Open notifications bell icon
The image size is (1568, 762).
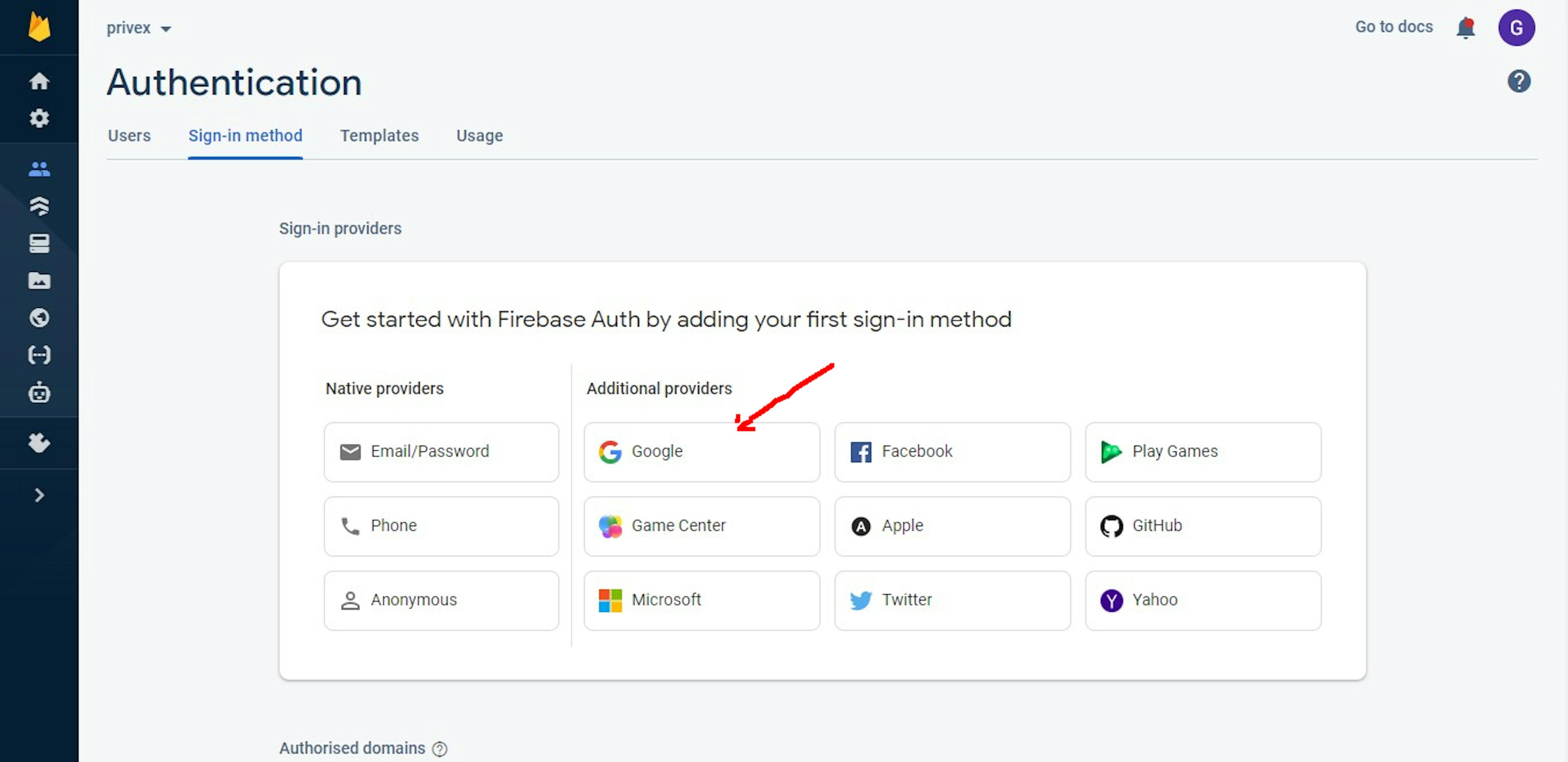[x=1466, y=28]
